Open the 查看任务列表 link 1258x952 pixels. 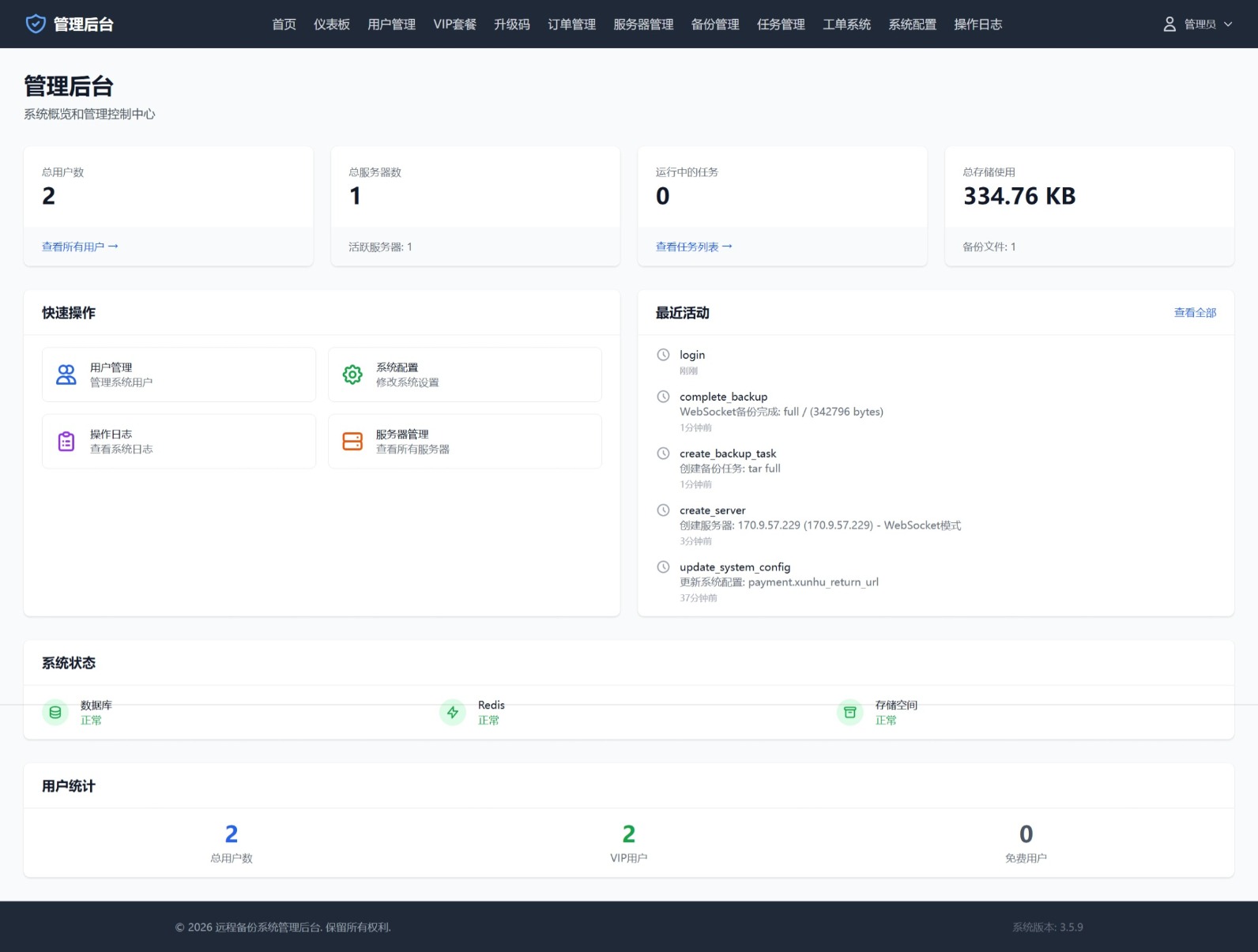click(x=694, y=246)
